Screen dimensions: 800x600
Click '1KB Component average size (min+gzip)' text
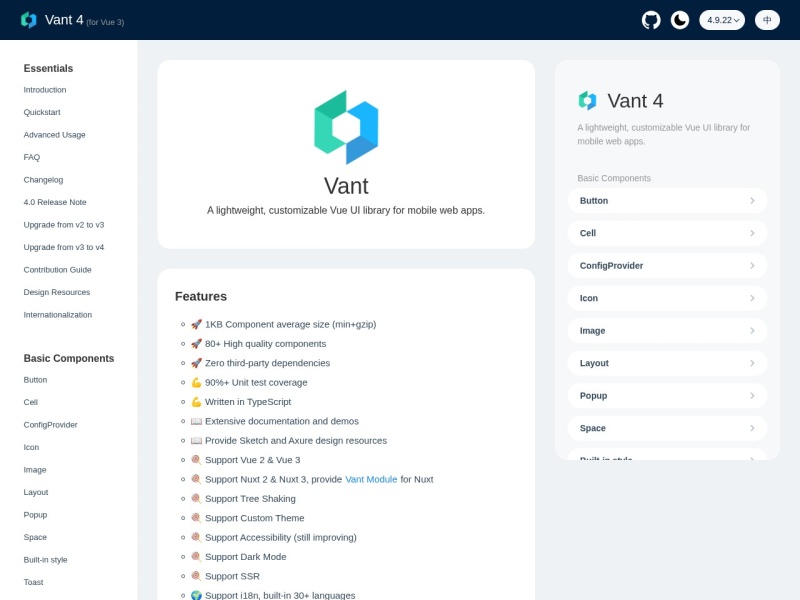(x=290, y=324)
